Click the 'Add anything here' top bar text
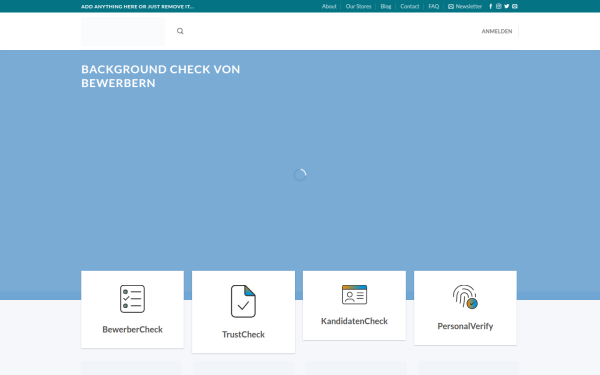This screenshot has width=600, height=375. pyautogui.click(x=137, y=7)
